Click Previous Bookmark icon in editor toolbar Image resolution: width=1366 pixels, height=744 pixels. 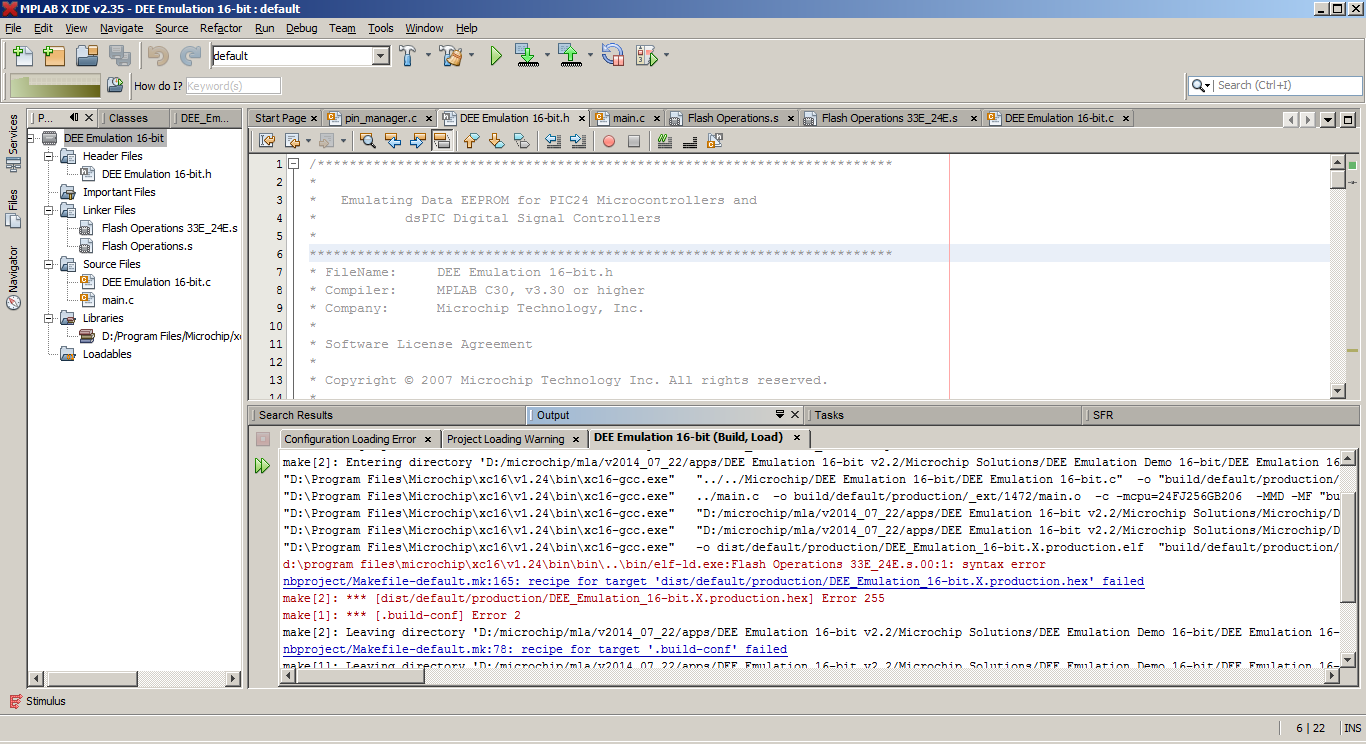coord(471,141)
